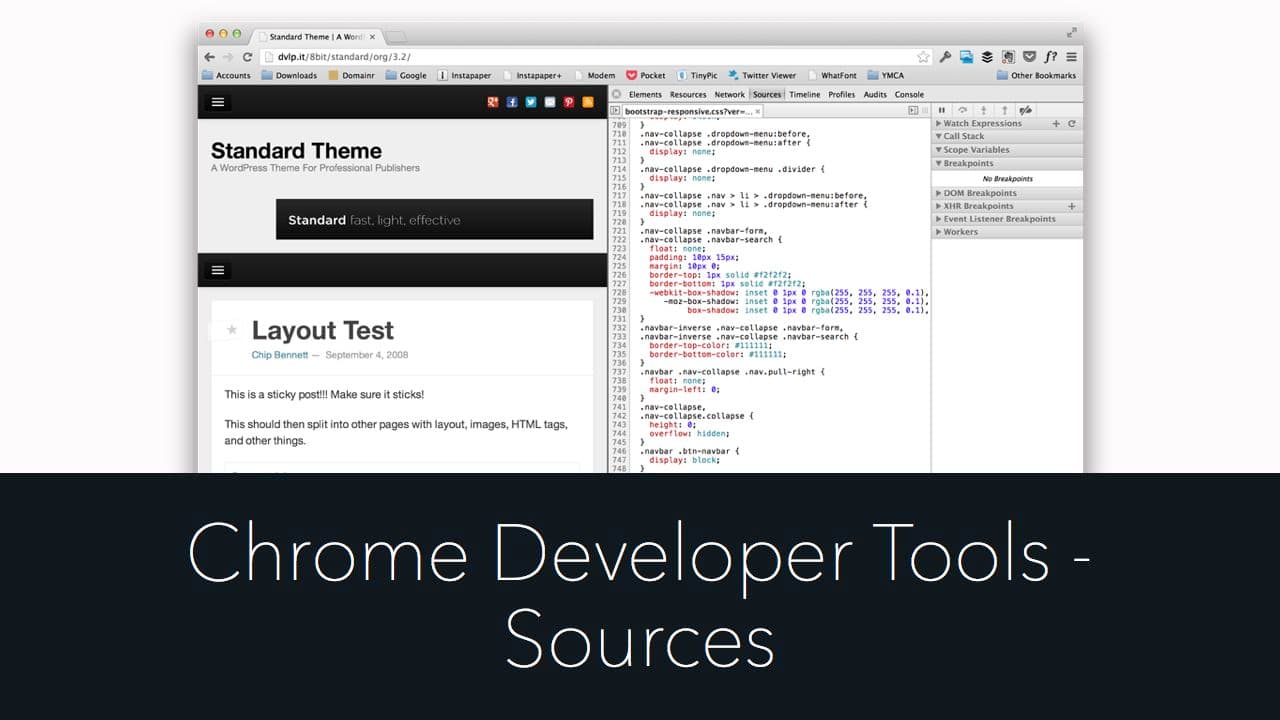Open the Buffer stacked-layers extension
1280x720 pixels.
pyautogui.click(x=987, y=57)
